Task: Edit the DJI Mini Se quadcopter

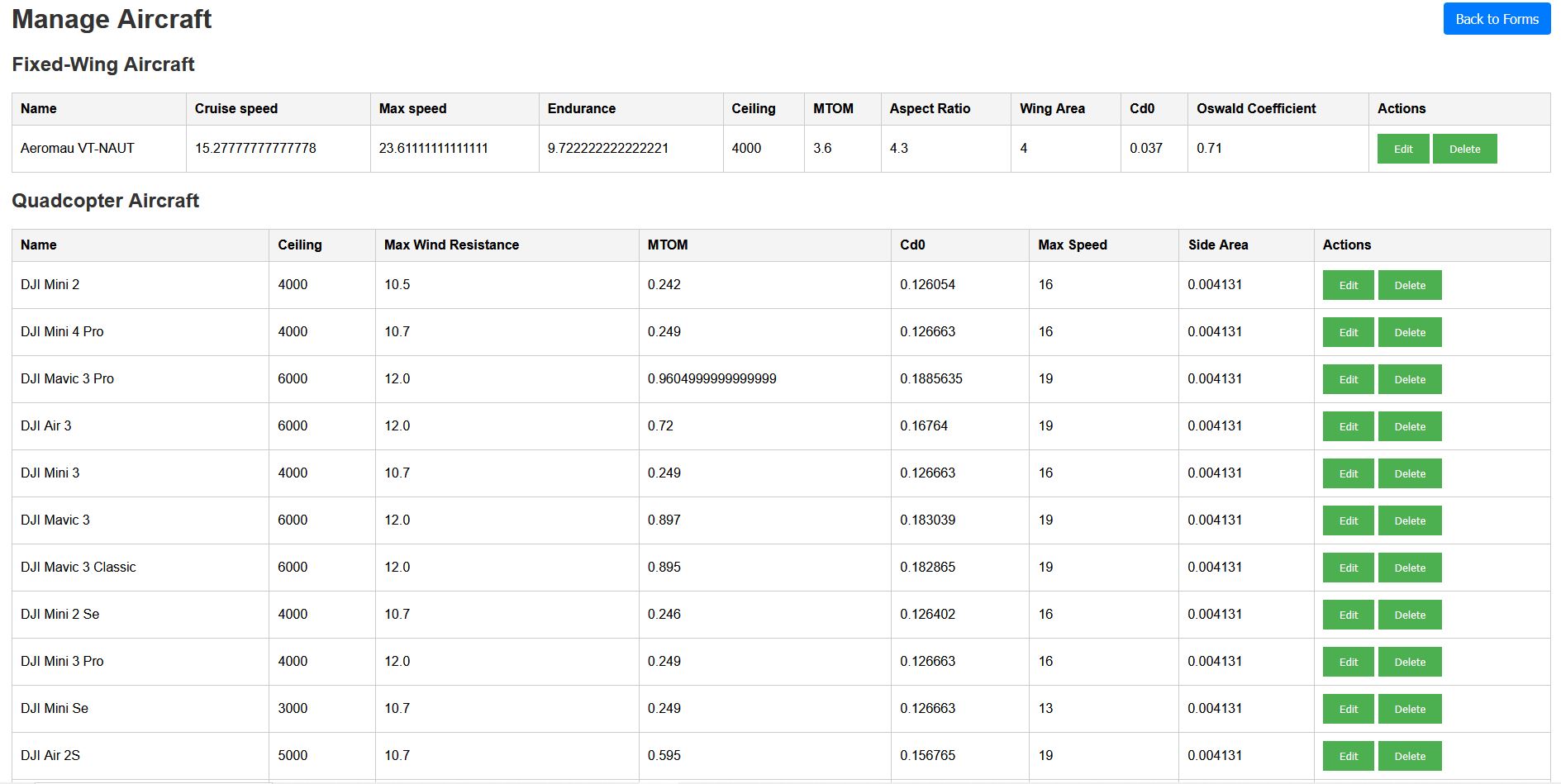Action: (1347, 708)
